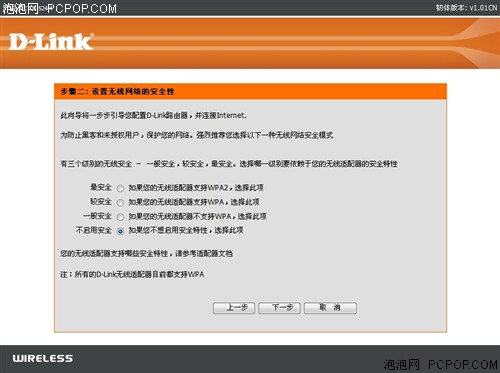Select the 不启用安全 radio option
The width and height of the screenshot is (500, 373).
pos(120,231)
